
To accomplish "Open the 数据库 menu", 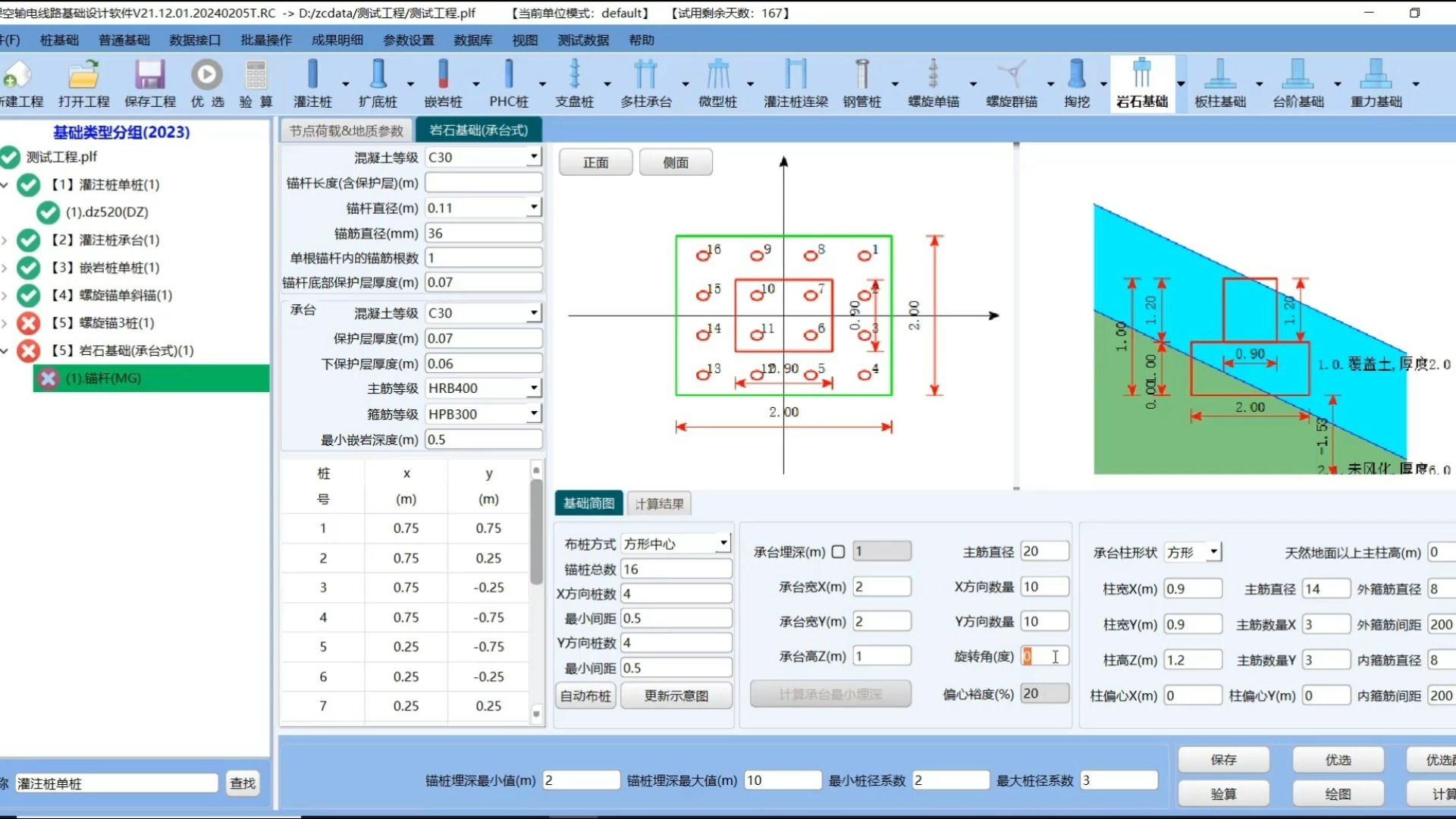I will pos(472,40).
